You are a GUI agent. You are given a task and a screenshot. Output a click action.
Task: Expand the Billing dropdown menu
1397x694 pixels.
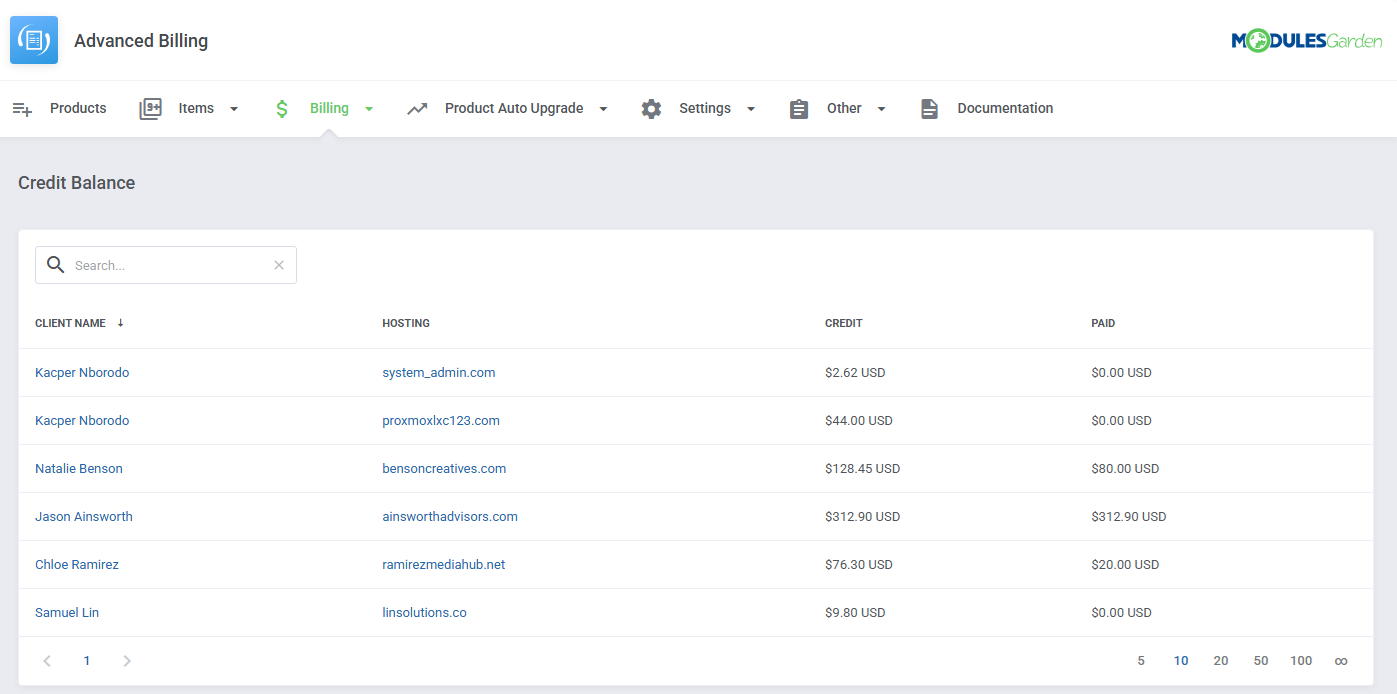[368, 108]
